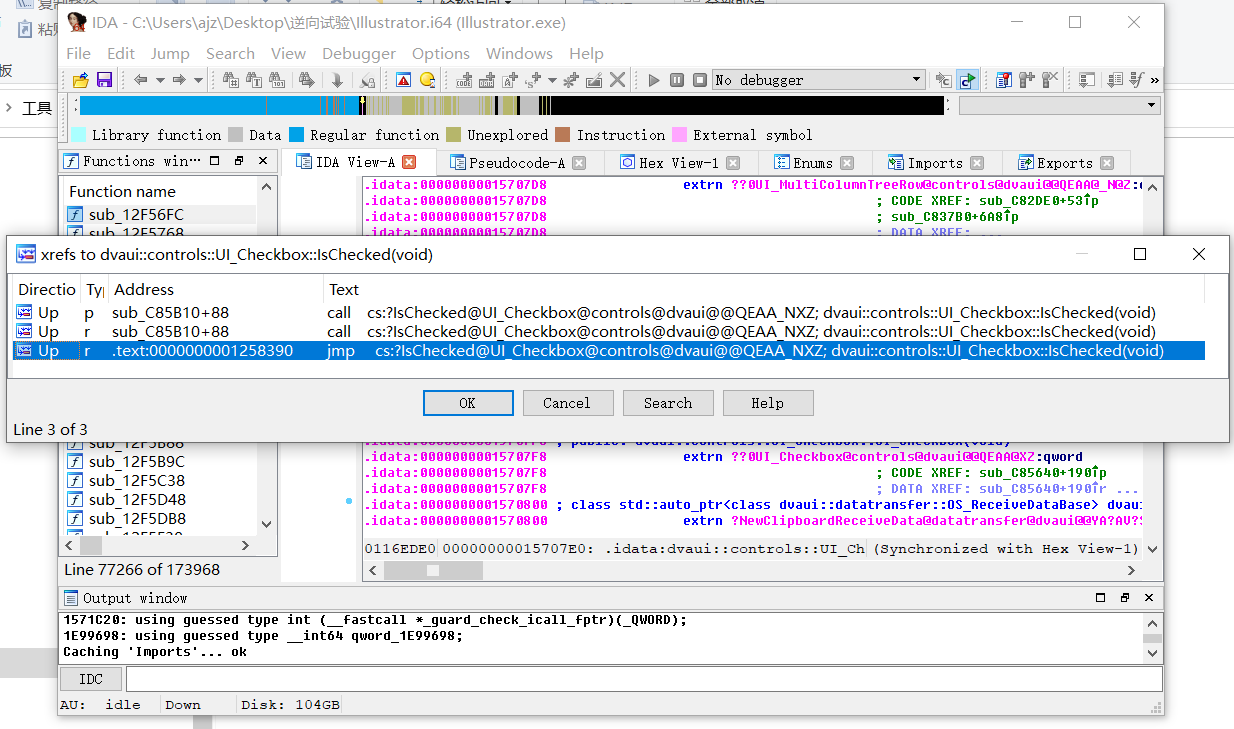The height and width of the screenshot is (729, 1234).
Task: Click the undefine X toolbar icon
Action: coord(618,80)
